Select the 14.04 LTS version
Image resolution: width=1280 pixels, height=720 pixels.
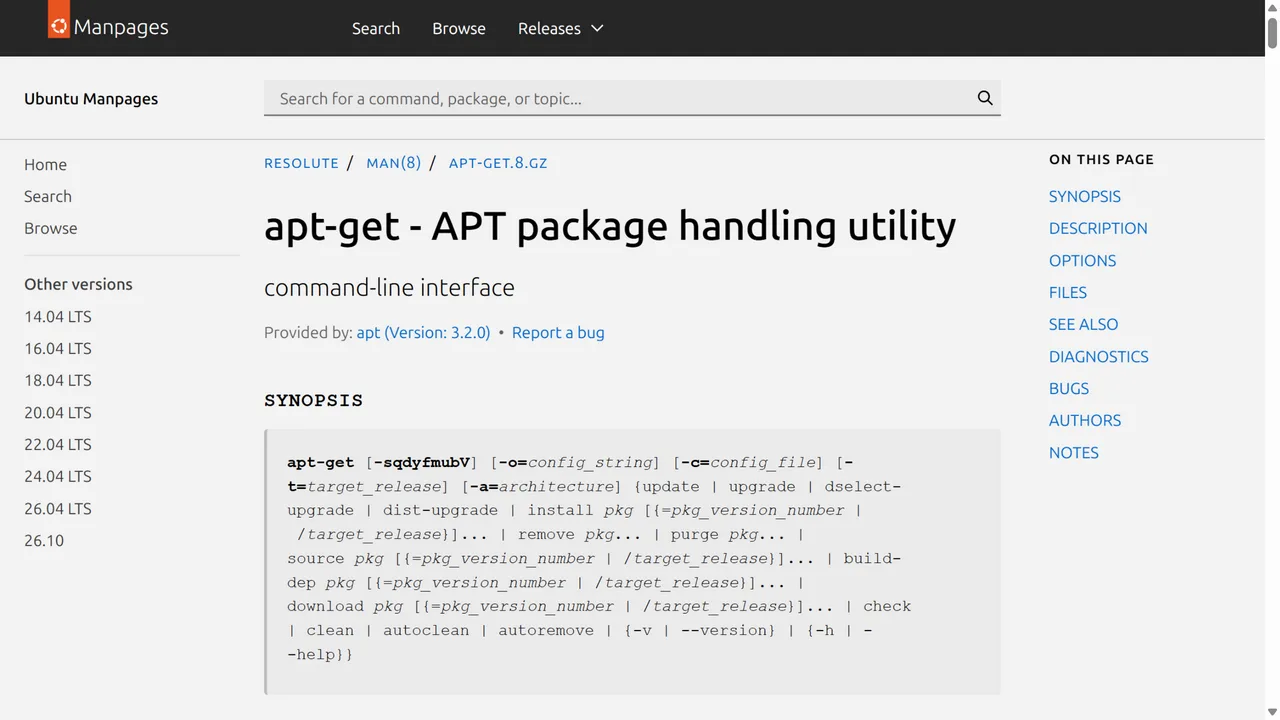[58, 316]
